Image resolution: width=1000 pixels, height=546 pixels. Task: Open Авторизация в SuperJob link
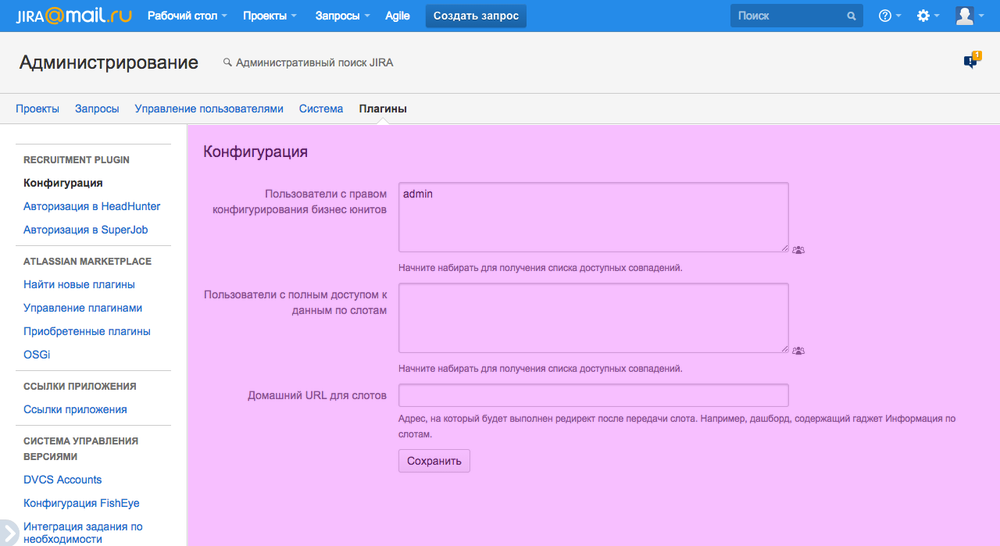[85, 230]
